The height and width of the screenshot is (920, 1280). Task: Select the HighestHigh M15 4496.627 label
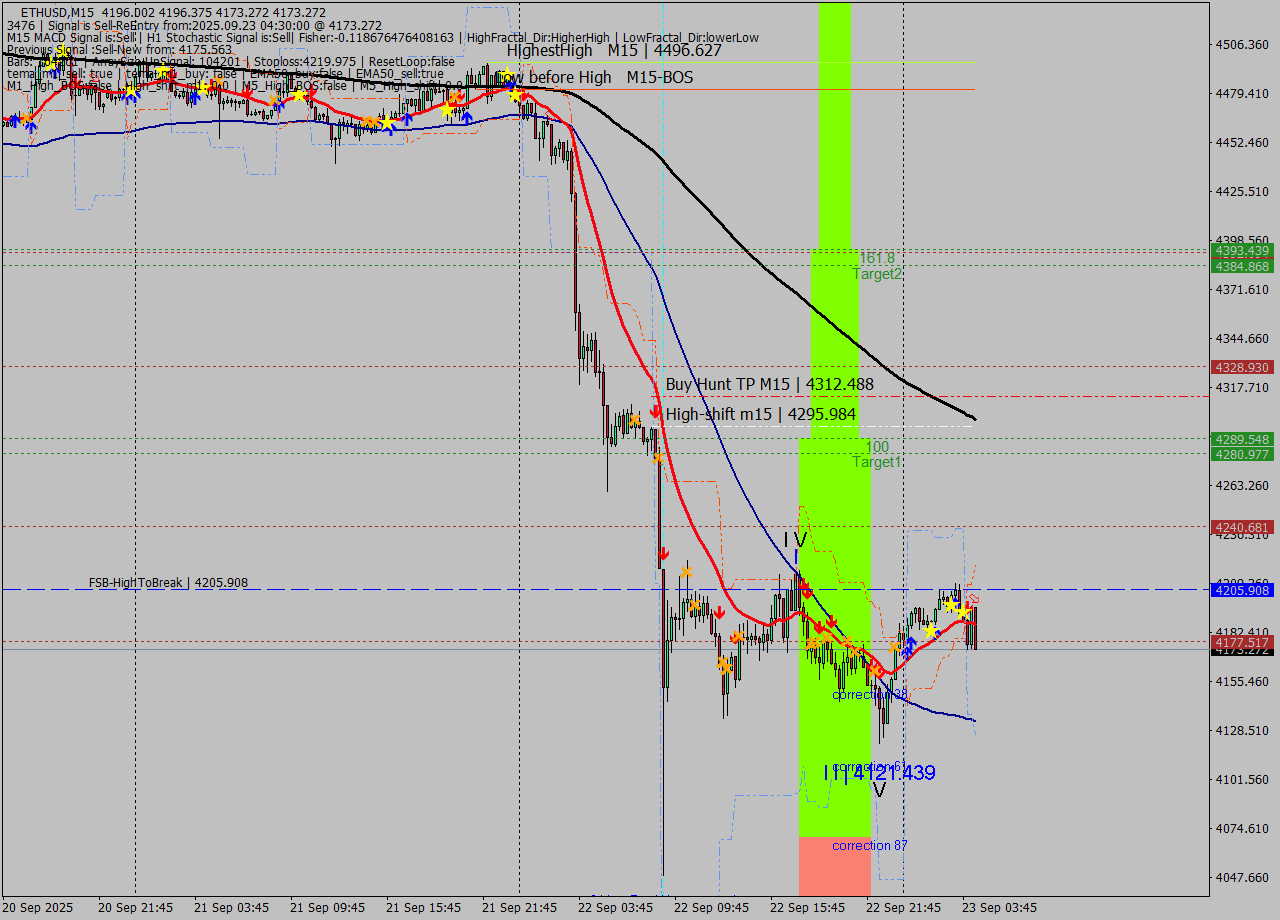[x=613, y=50]
